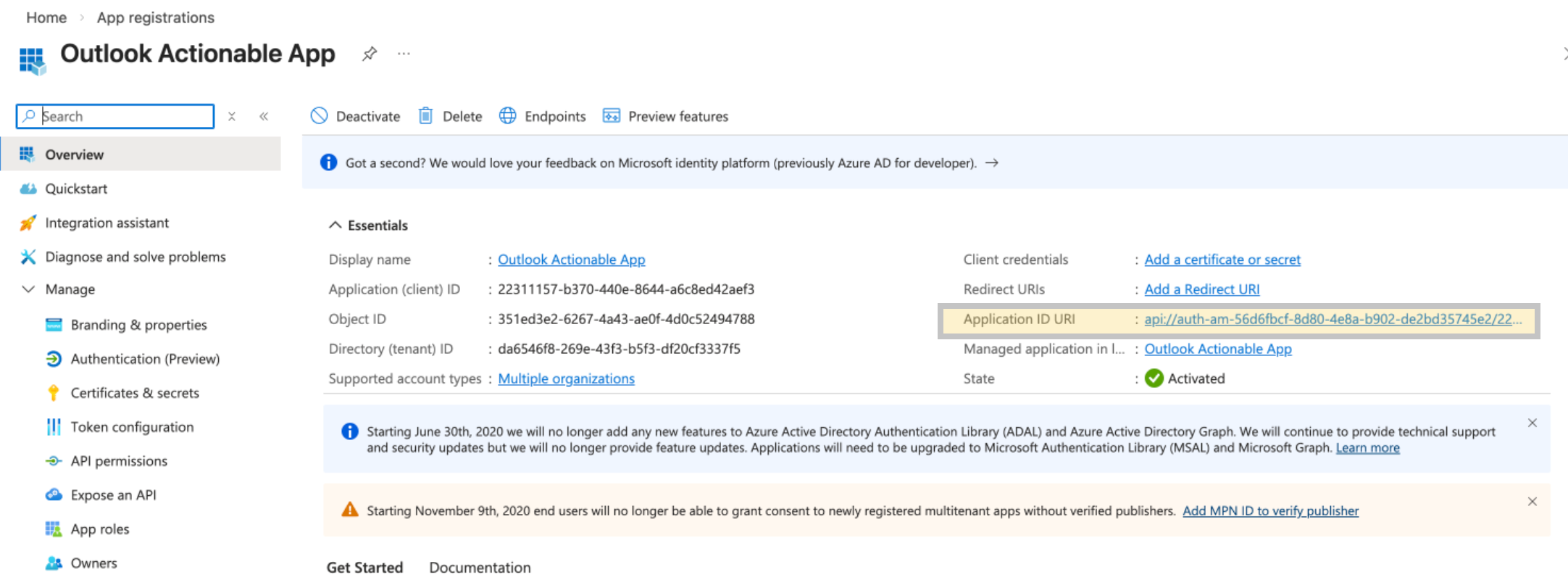Go to Home breadcrumb
The height and width of the screenshot is (580, 1568).
pyautogui.click(x=46, y=17)
